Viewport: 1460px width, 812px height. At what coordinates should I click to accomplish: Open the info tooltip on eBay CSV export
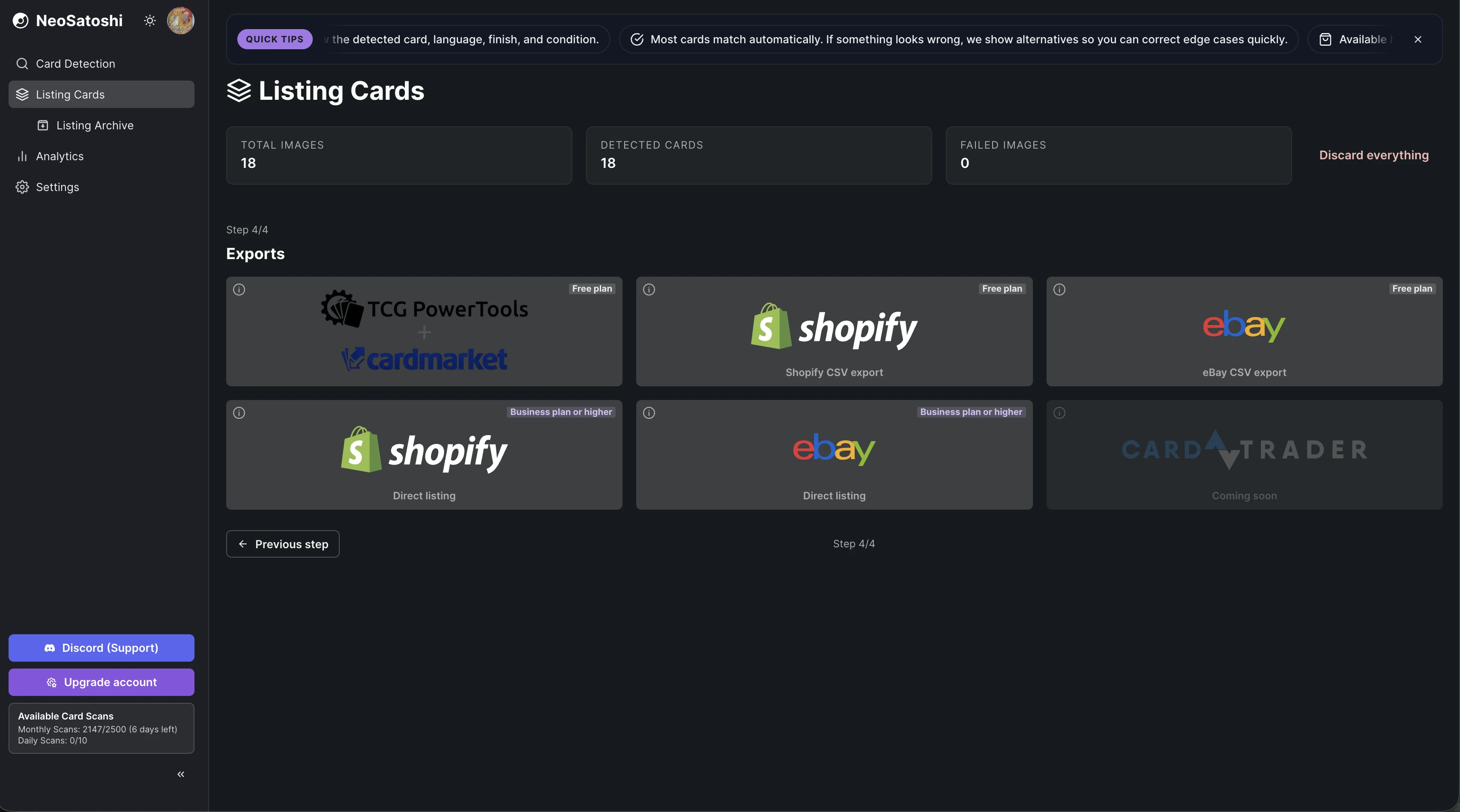tap(1059, 290)
